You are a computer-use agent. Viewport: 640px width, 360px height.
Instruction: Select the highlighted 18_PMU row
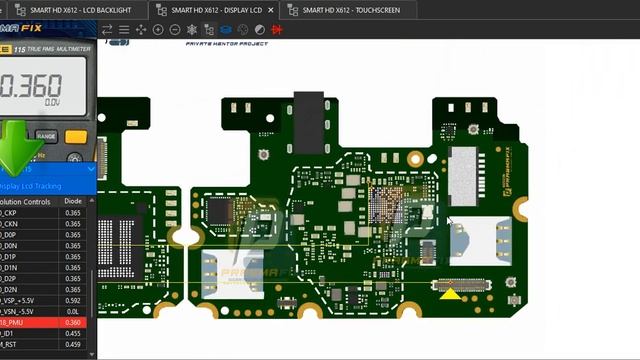[43, 322]
